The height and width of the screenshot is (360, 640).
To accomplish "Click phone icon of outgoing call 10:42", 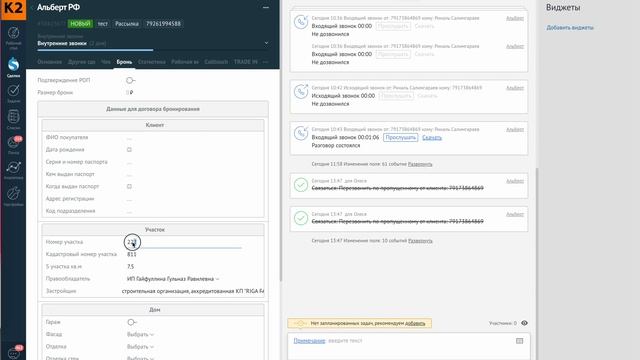I will (x=301, y=91).
